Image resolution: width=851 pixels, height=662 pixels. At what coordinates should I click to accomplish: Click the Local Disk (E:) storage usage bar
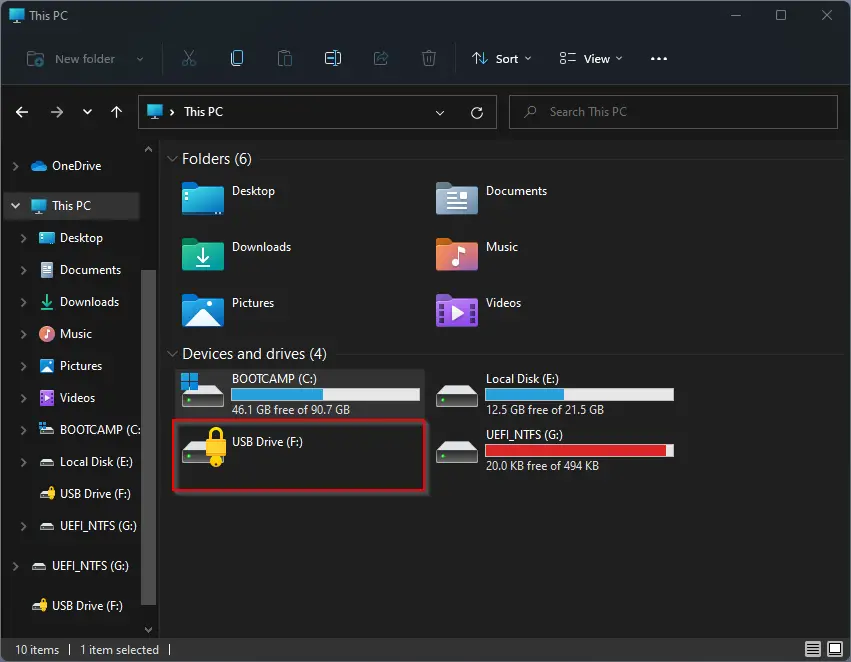pos(580,394)
